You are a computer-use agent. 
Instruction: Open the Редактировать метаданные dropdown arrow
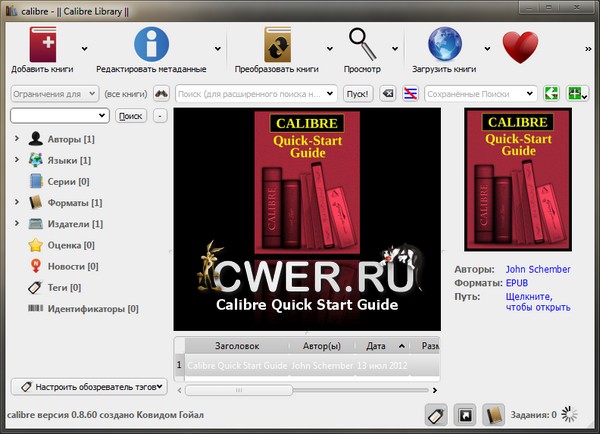coord(218,49)
